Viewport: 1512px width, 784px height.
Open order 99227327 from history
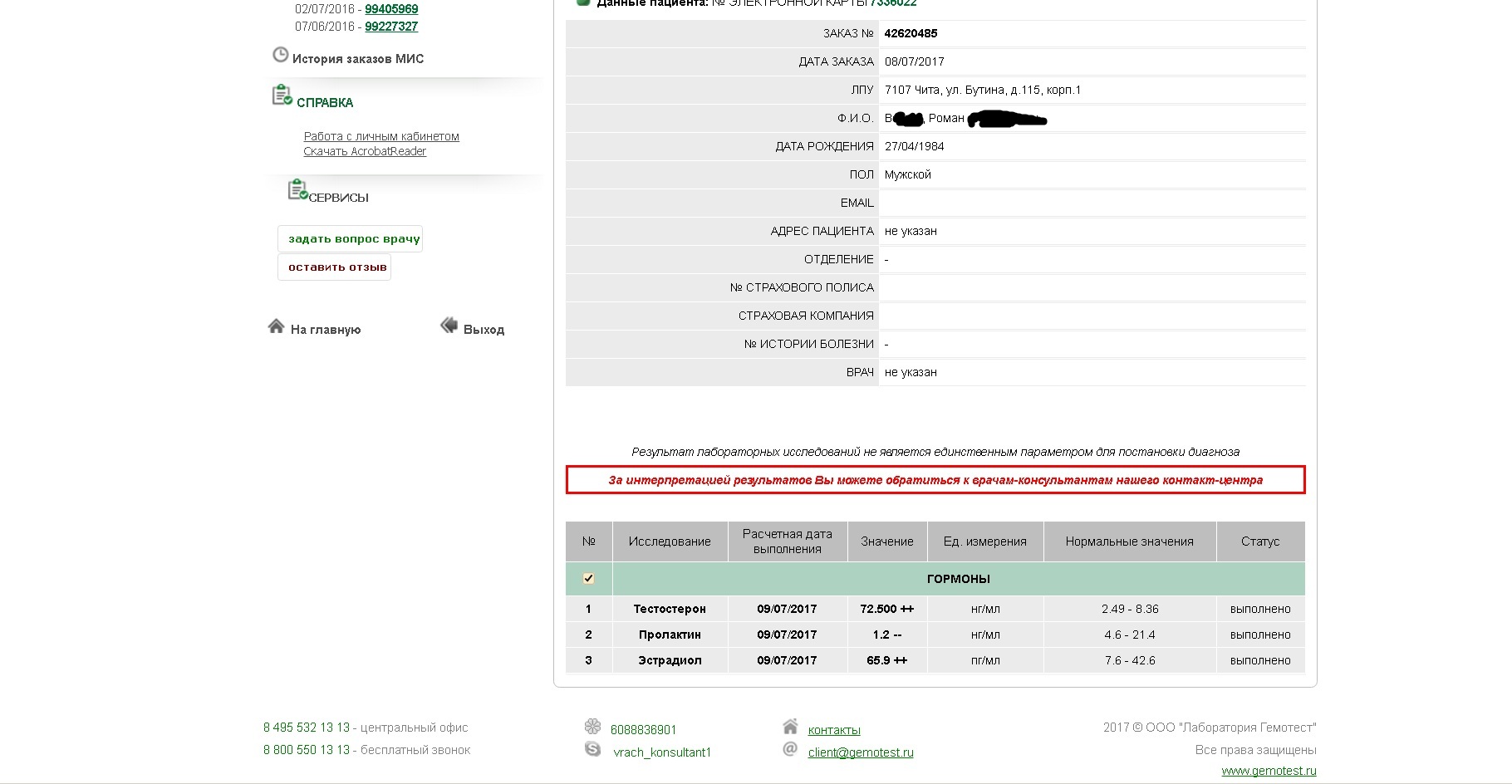coord(391,27)
